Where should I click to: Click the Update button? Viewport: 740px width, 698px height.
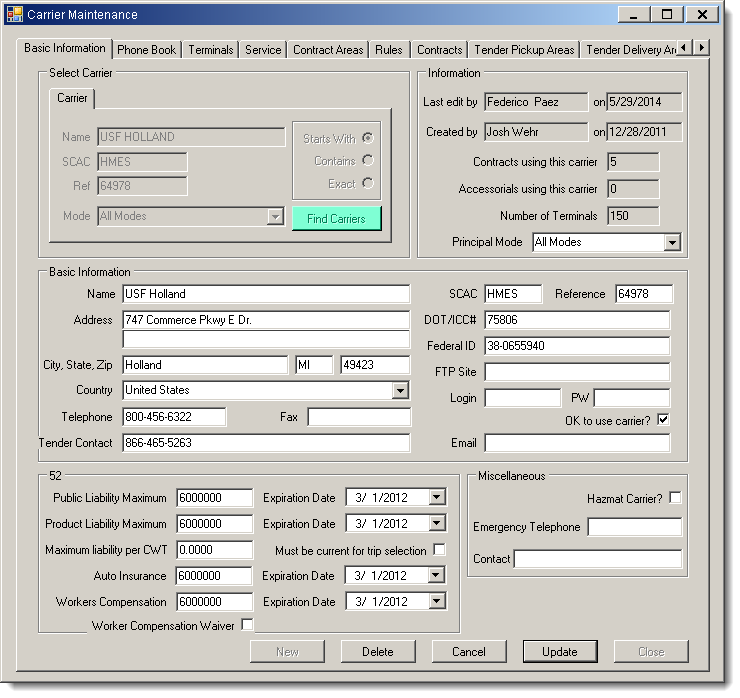click(560, 652)
